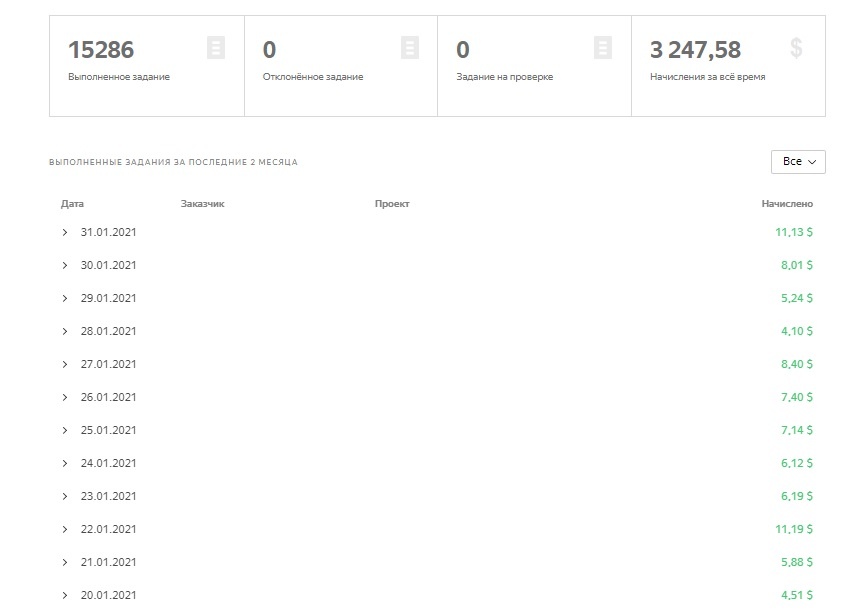Click the Заказчик column header
Image resolution: width=861 pixels, height=610 pixels.
click(203, 204)
